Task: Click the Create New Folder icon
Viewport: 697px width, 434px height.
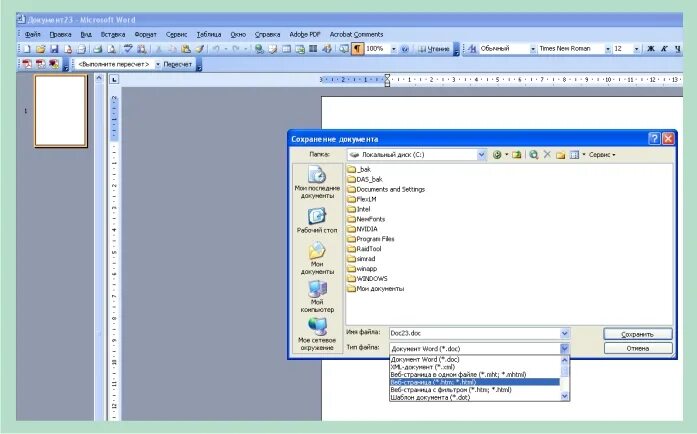Action: [x=561, y=155]
